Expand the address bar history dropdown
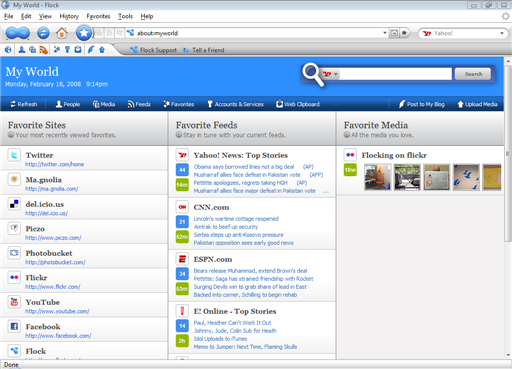Screen dimensions: 512x369 [385, 33]
